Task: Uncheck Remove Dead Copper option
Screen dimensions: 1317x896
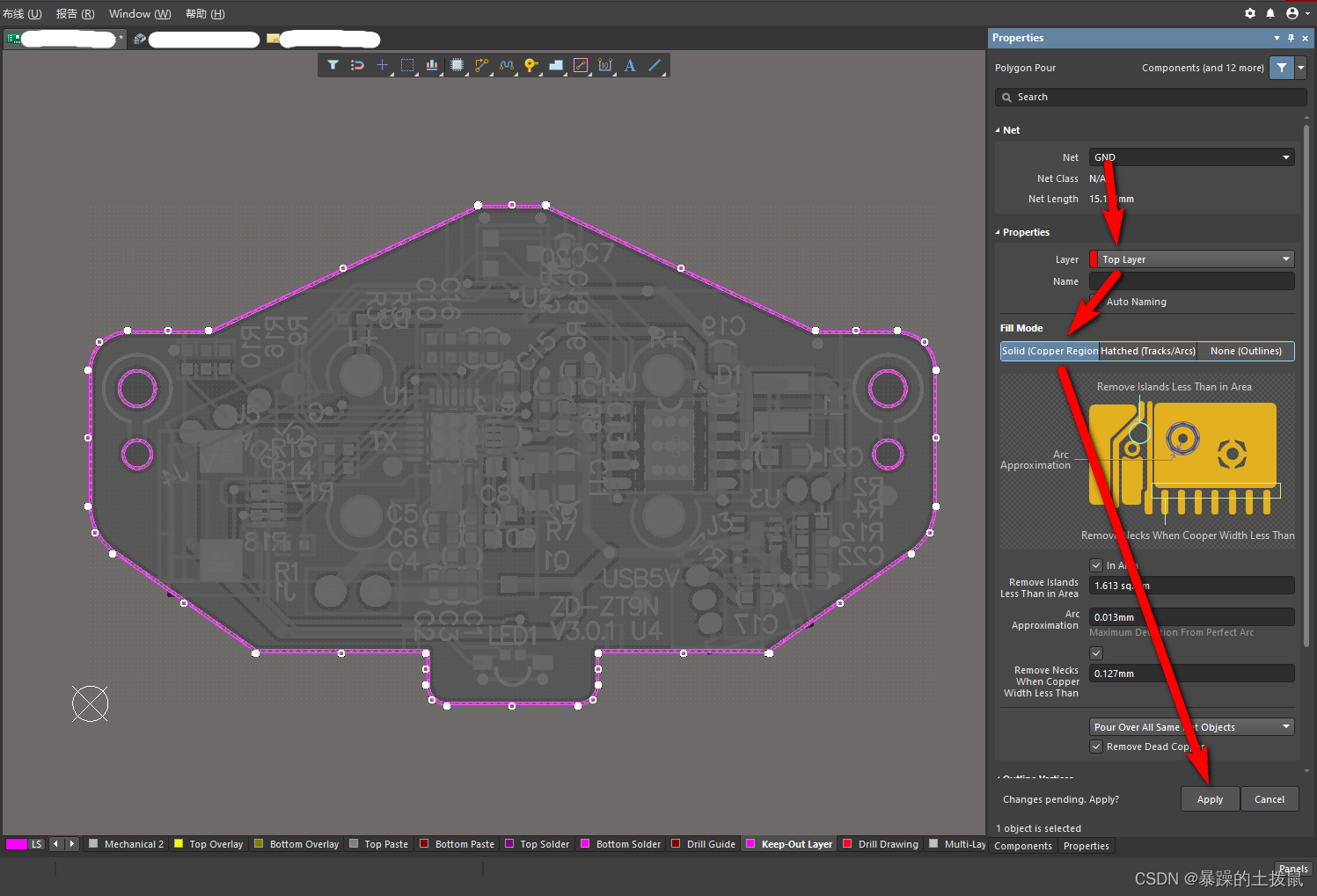Action: tap(1096, 747)
